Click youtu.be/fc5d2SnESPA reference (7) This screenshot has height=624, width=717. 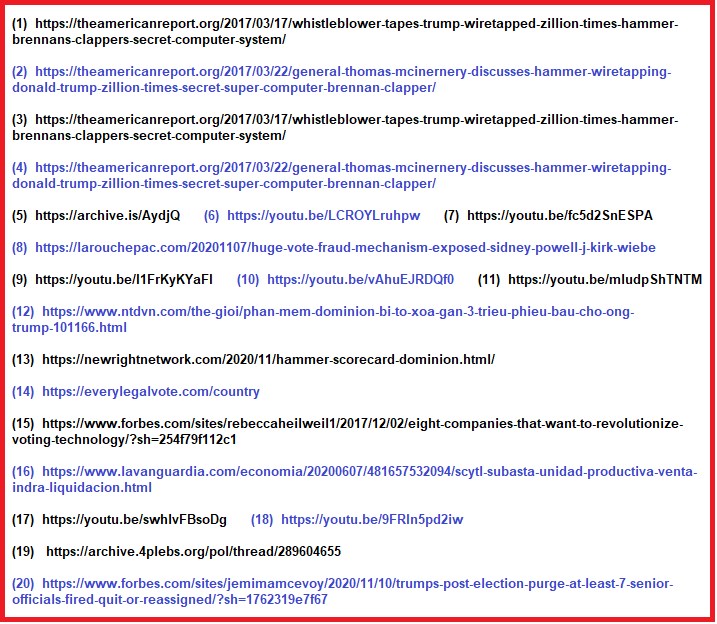point(560,215)
